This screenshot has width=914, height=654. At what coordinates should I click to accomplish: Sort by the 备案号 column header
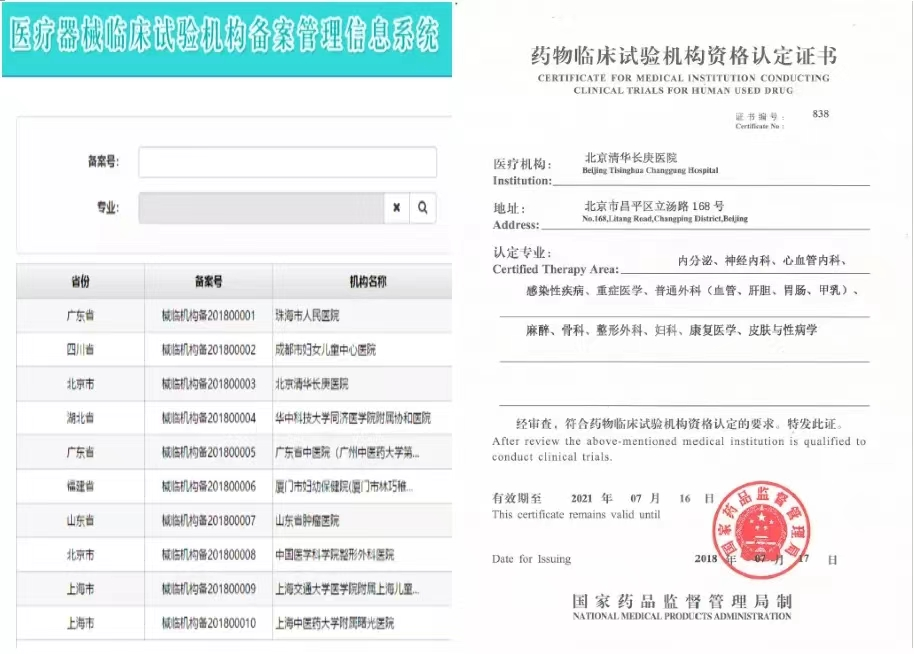(x=208, y=281)
